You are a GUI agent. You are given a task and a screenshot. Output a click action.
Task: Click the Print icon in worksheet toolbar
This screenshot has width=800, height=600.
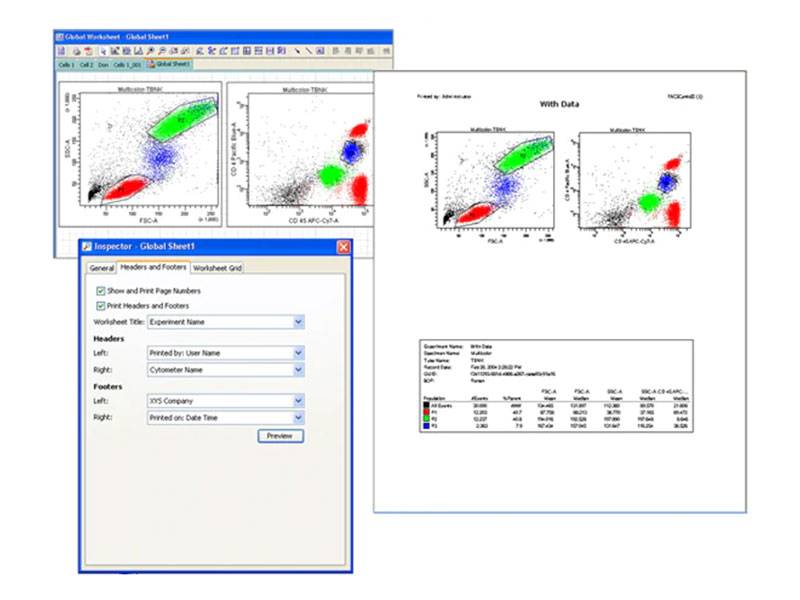point(76,51)
